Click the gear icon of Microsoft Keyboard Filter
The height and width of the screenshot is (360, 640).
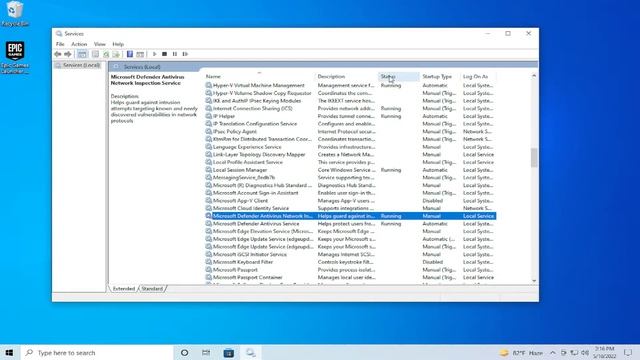click(209, 262)
